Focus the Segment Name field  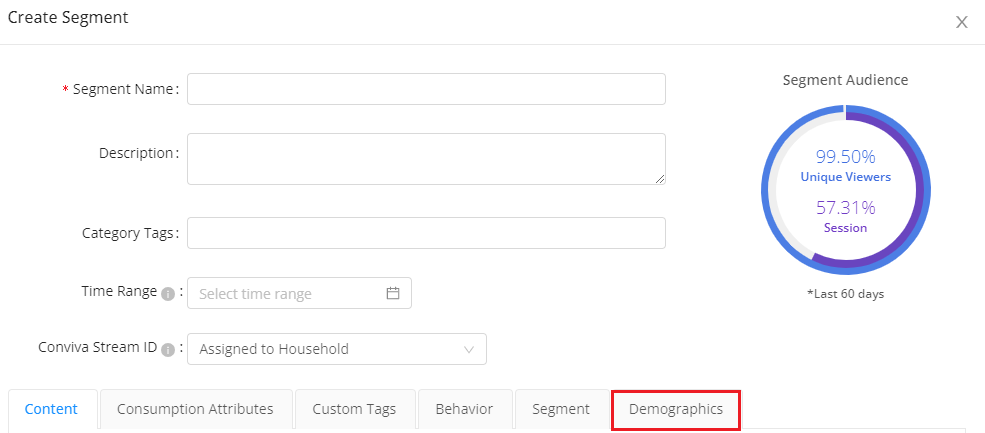[426, 89]
